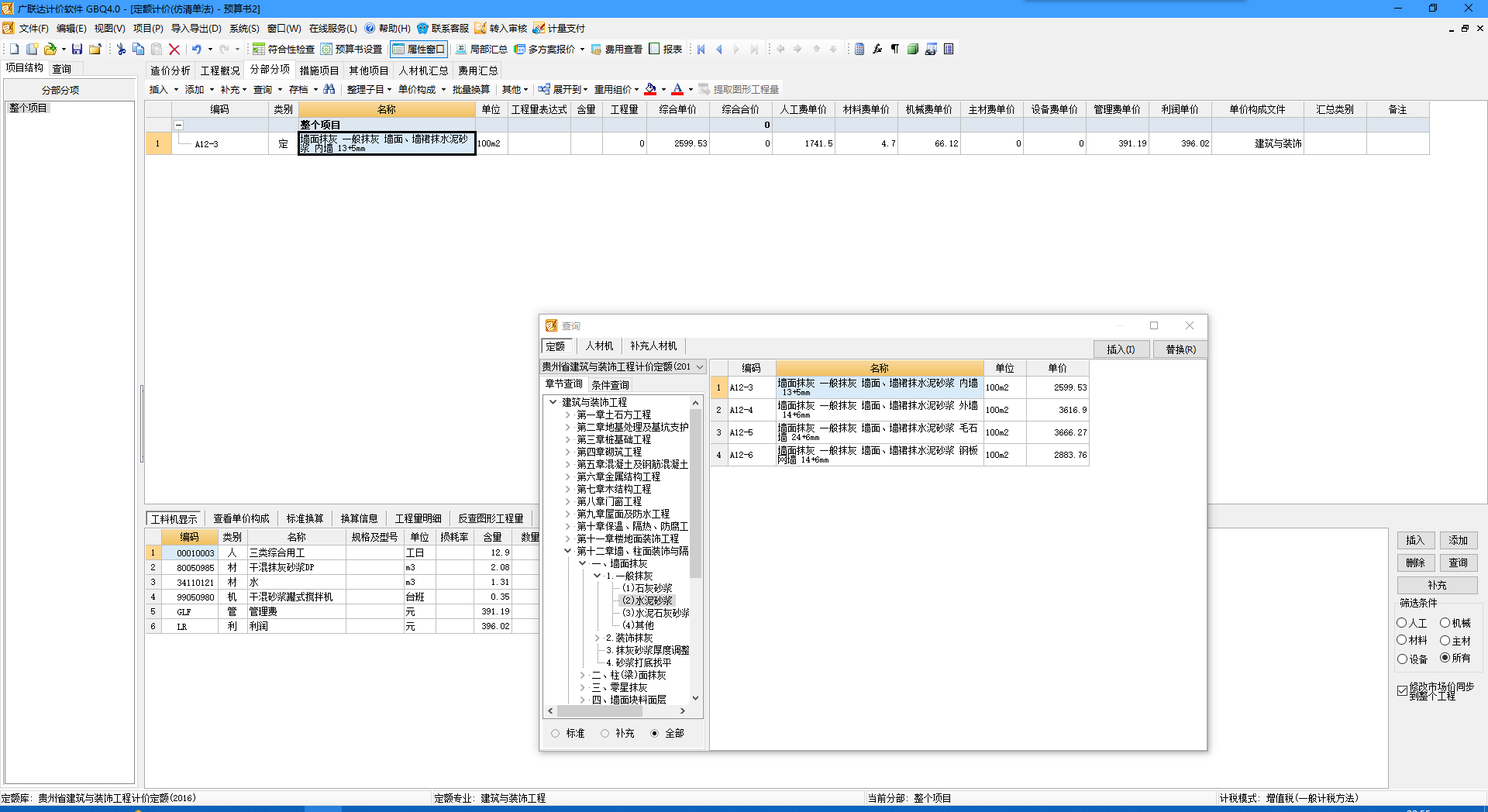Viewport: 1488px width, 812px height.
Task: Expand 二、柱(梁)面抹灰 tree node
Action: pos(582,676)
